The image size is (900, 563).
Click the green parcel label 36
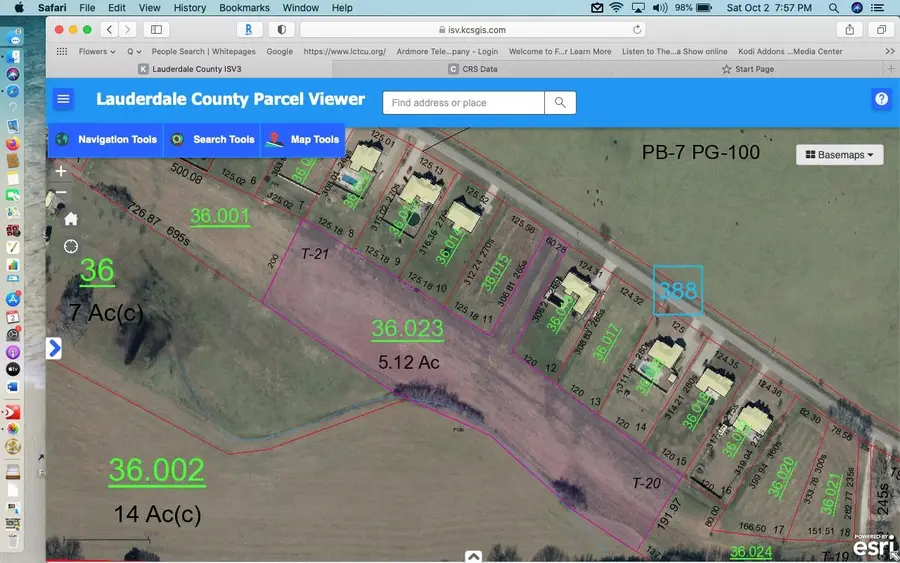(97, 270)
